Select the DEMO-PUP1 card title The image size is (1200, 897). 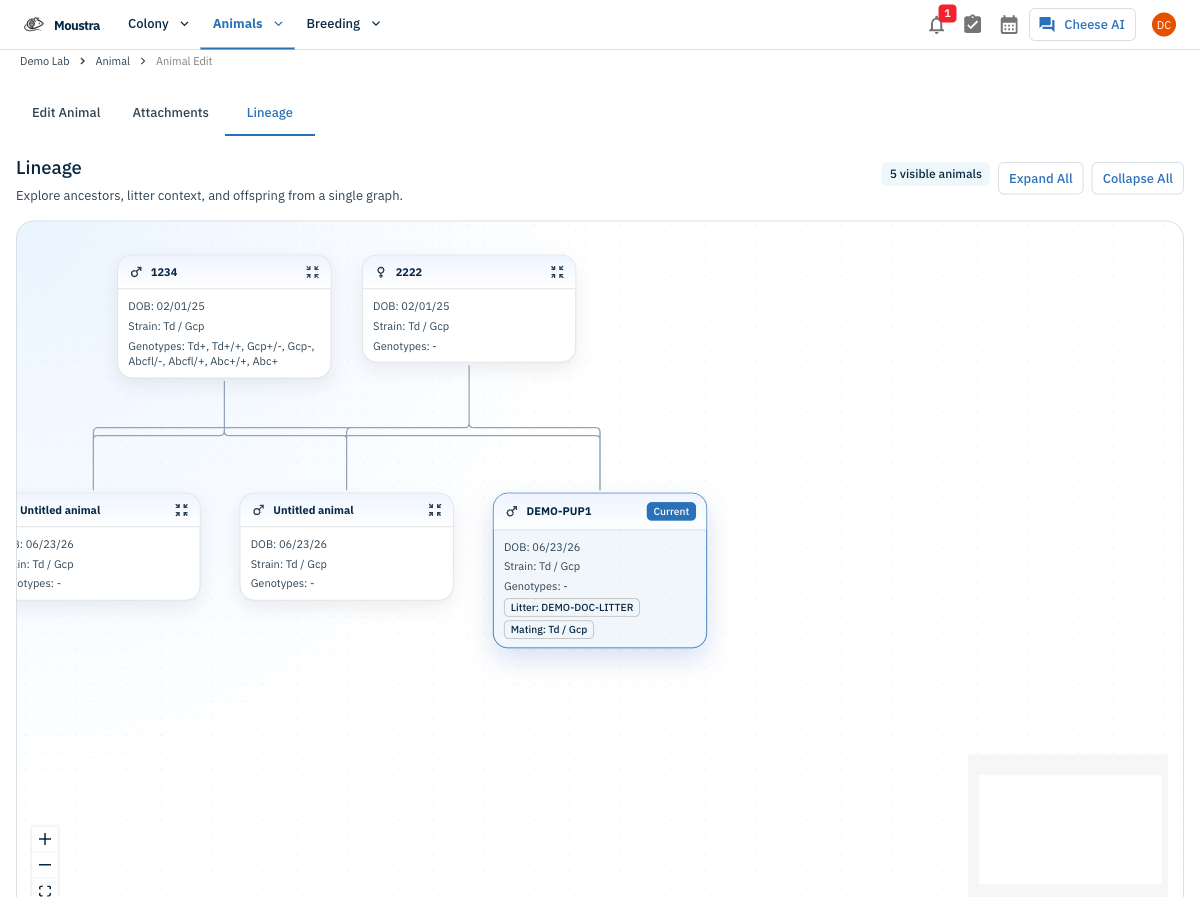tap(559, 511)
